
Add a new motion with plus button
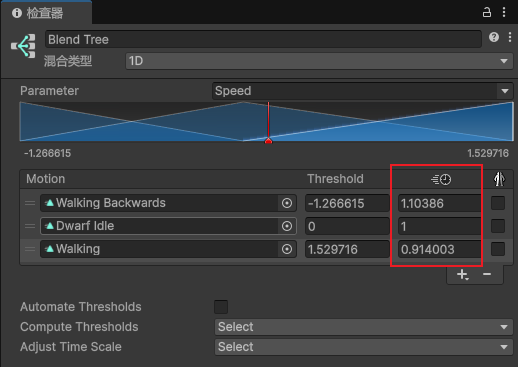[463, 275]
